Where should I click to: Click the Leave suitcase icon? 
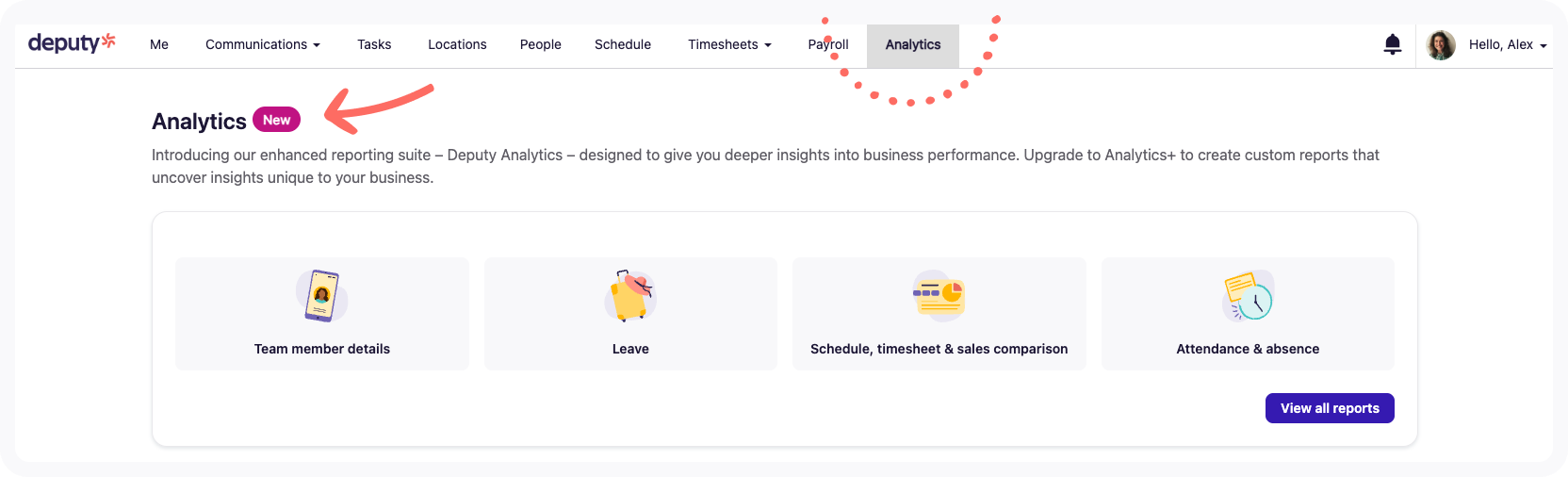[x=630, y=296]
